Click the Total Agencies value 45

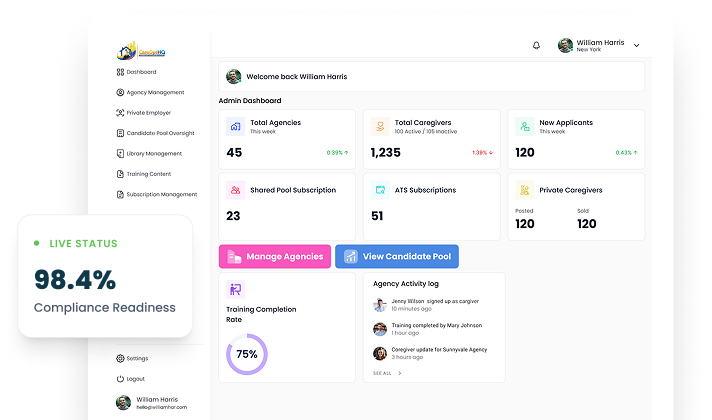(x=234, y=153)
